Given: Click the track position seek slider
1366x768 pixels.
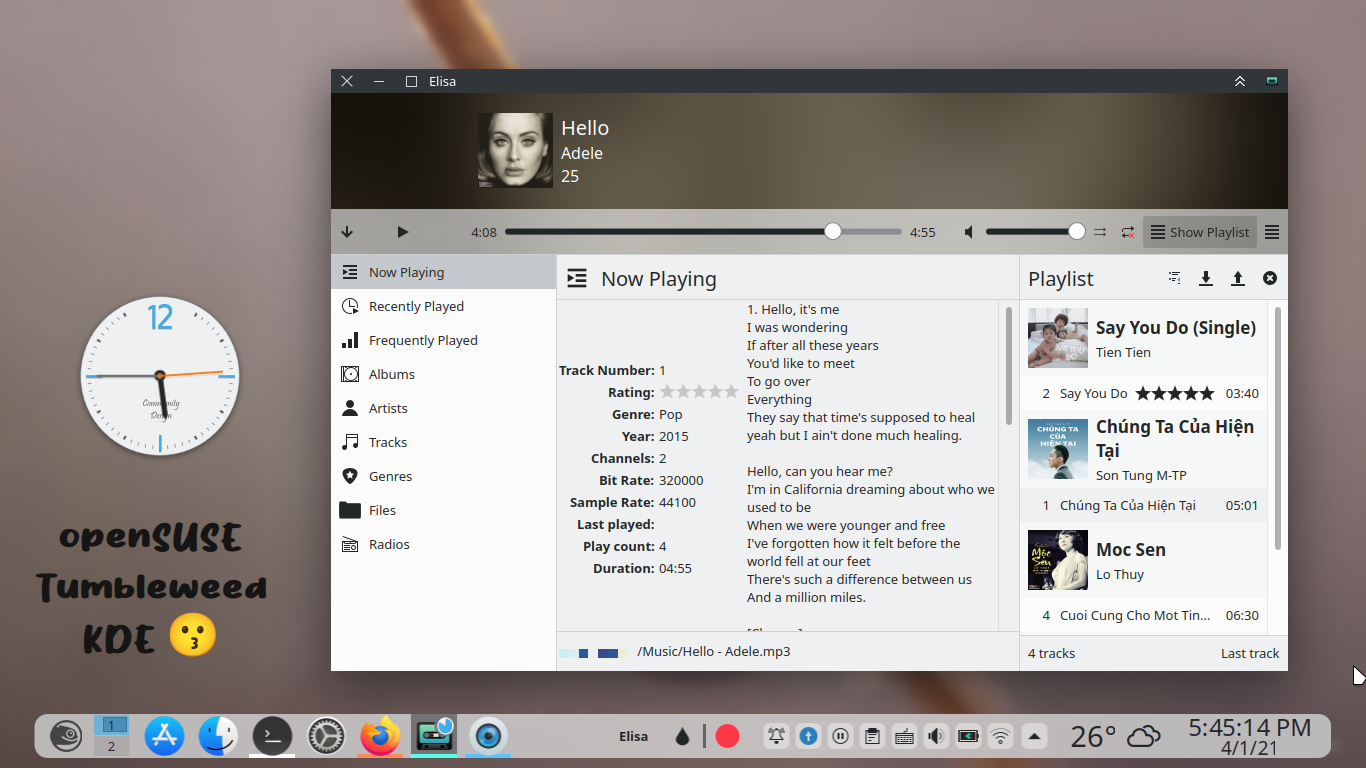Looking at the screenshot, I should coord(703,232).
